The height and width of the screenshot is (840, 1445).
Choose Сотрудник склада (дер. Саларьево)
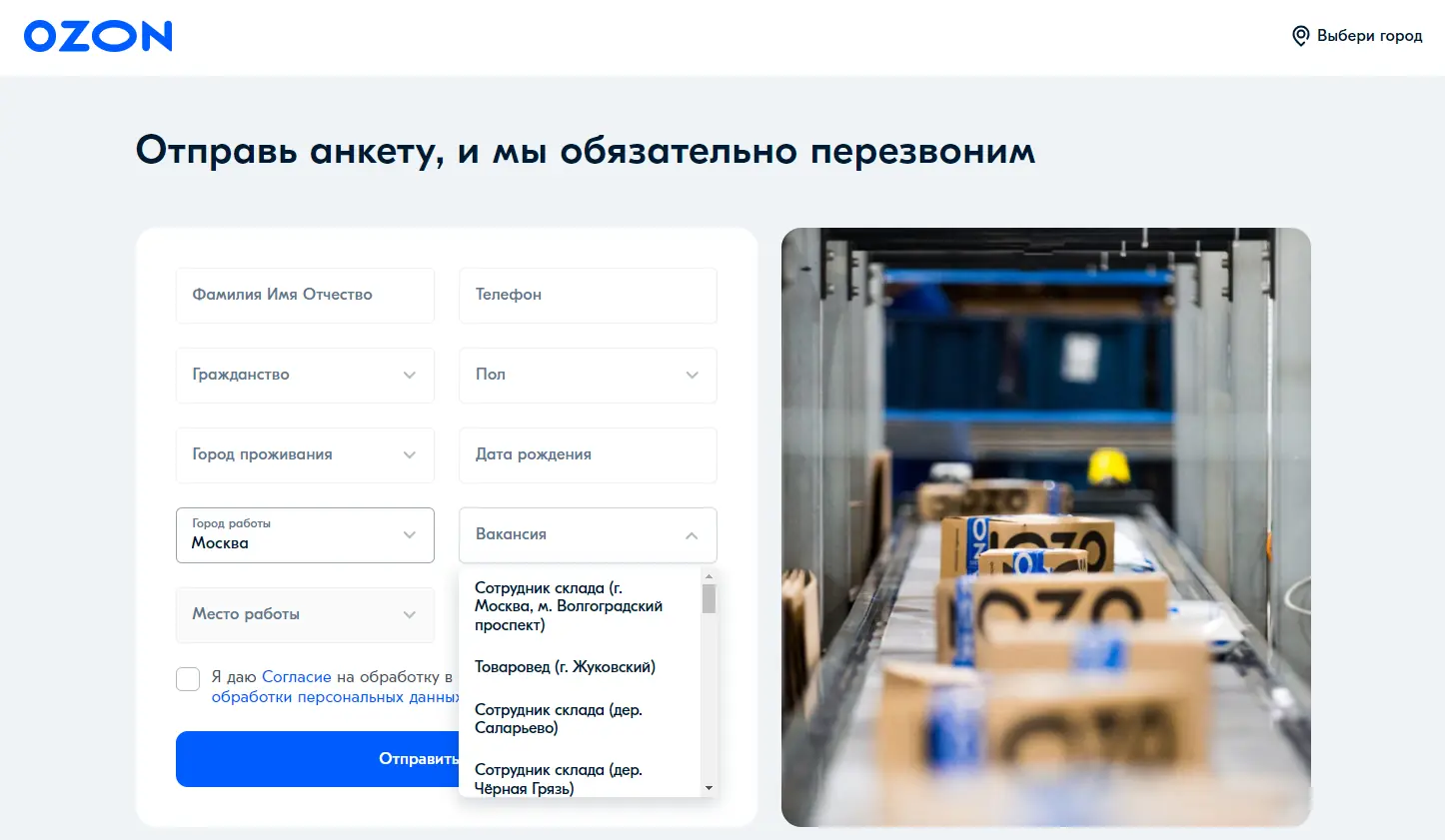[580, 719]
